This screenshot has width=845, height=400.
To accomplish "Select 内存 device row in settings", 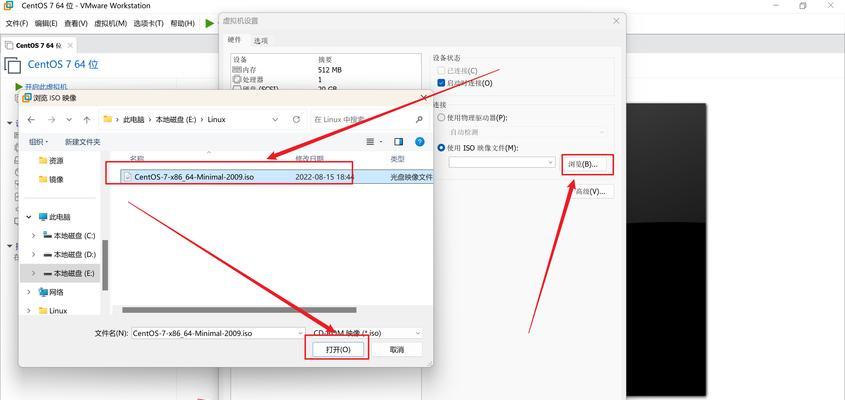I will click(x=326, y=70).
